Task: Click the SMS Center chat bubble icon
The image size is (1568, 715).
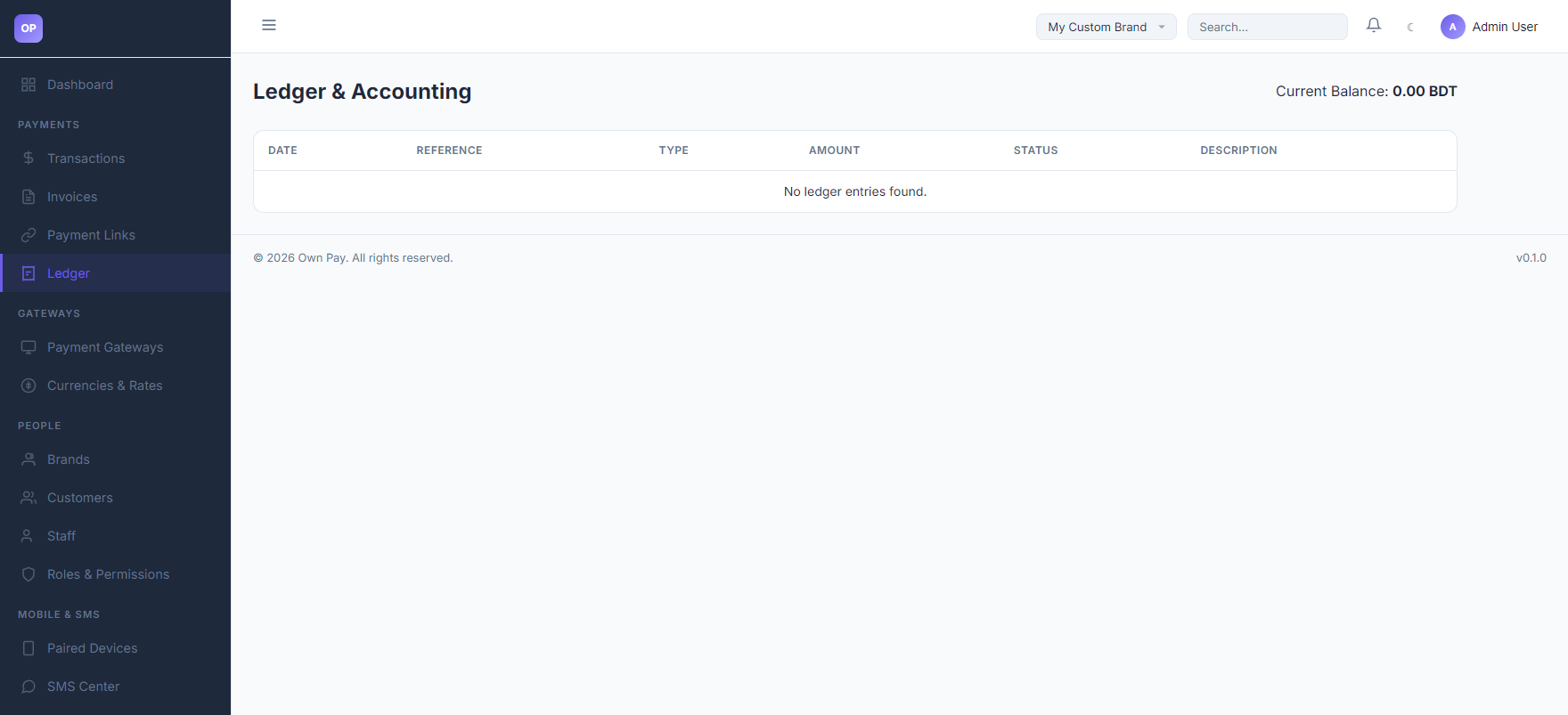Action: [29, 687]
